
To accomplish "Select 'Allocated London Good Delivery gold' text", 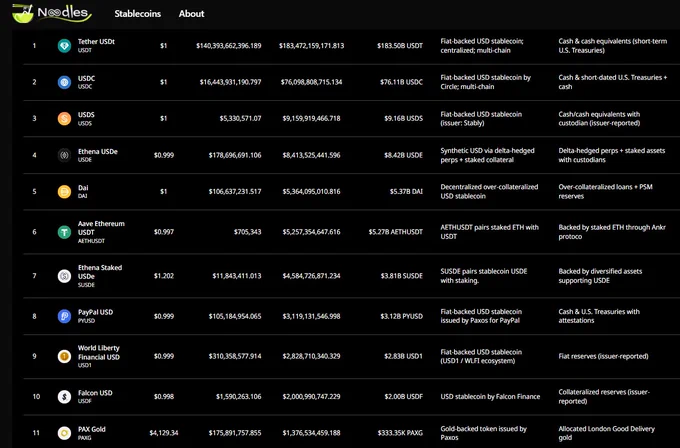I will pyautogui.click(x=606, y=433).
